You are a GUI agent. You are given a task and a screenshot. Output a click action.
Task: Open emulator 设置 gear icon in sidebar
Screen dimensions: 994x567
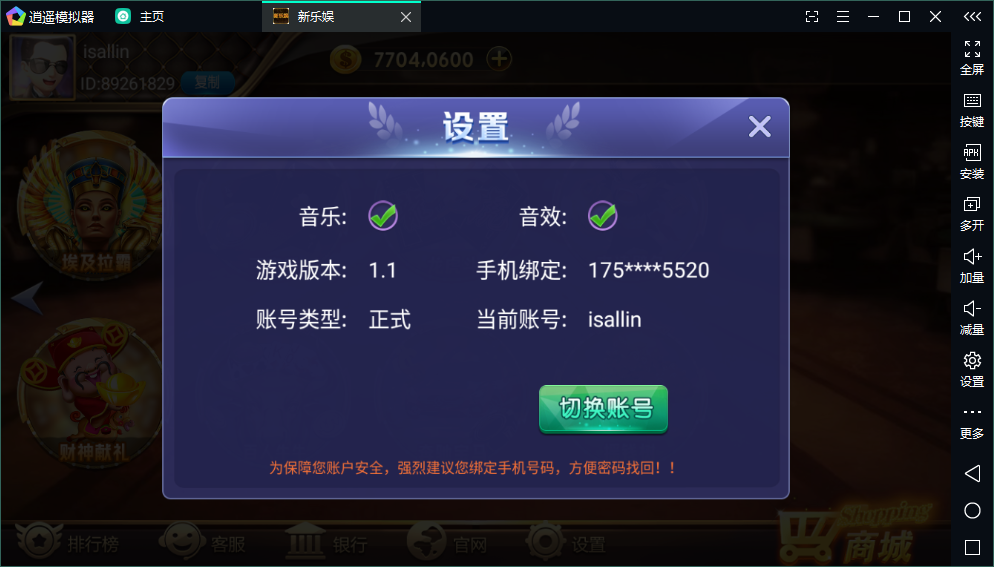972,370
